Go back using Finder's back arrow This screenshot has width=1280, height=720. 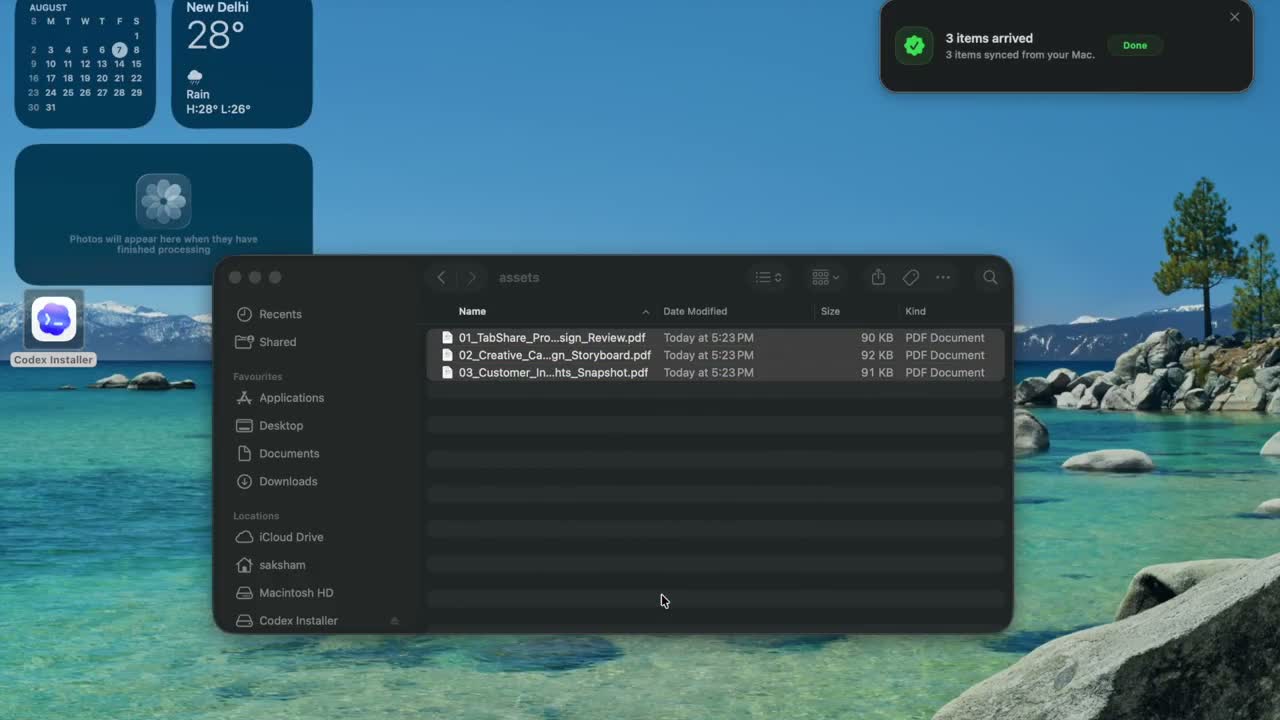[x=441, y=277]
